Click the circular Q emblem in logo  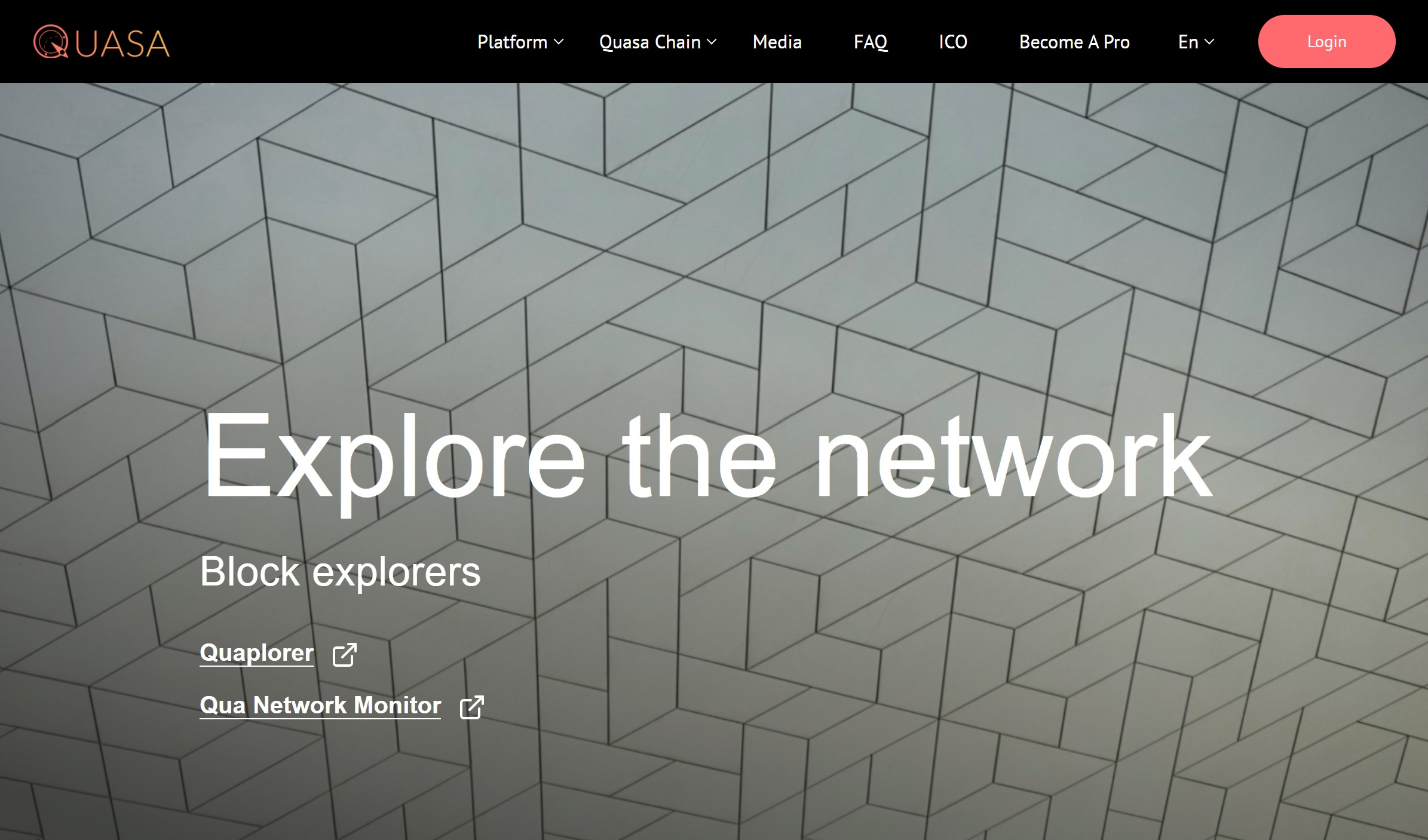point(50,42)
